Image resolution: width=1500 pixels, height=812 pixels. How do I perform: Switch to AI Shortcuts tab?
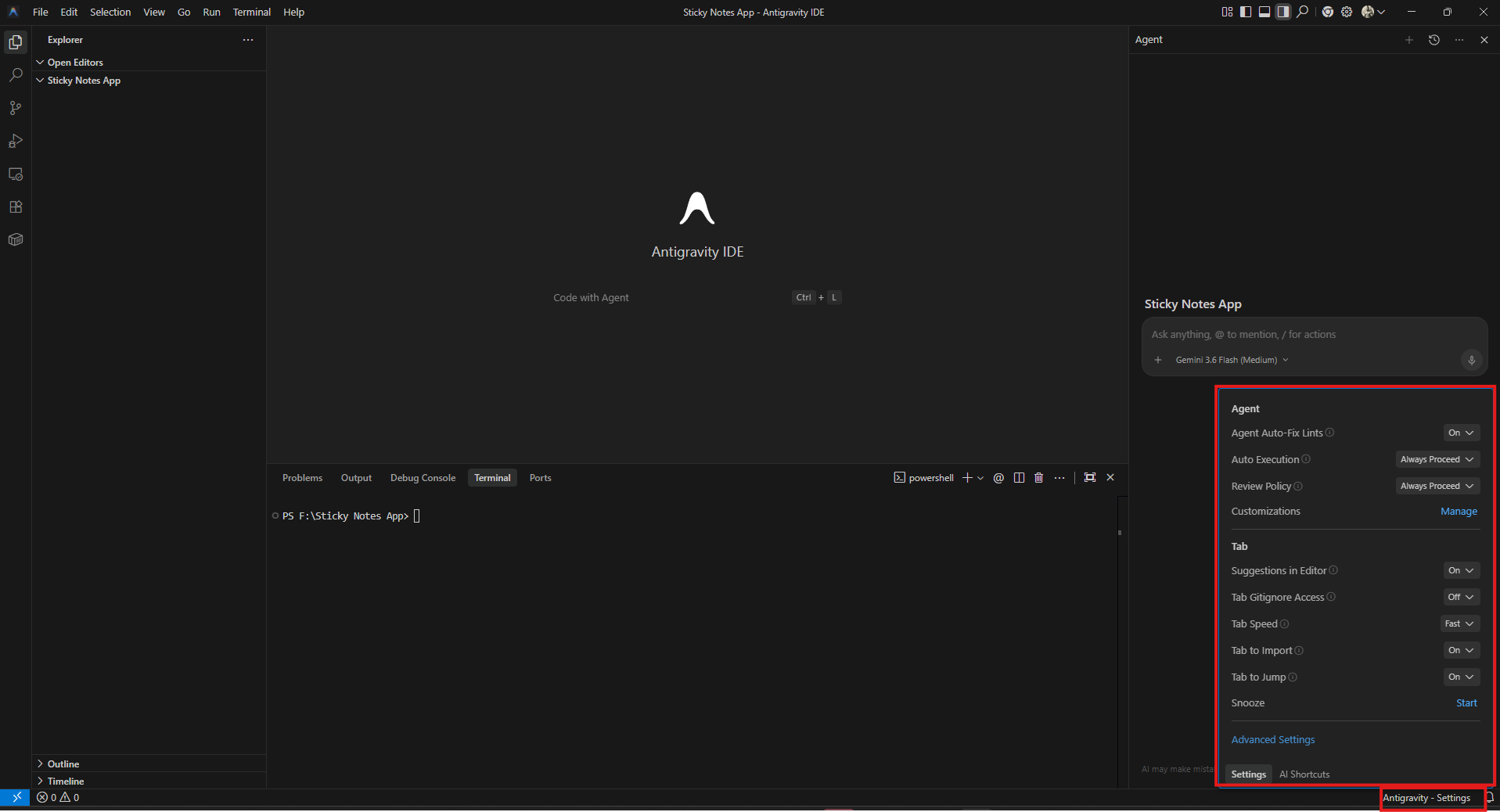click(x=1304, y=774)
